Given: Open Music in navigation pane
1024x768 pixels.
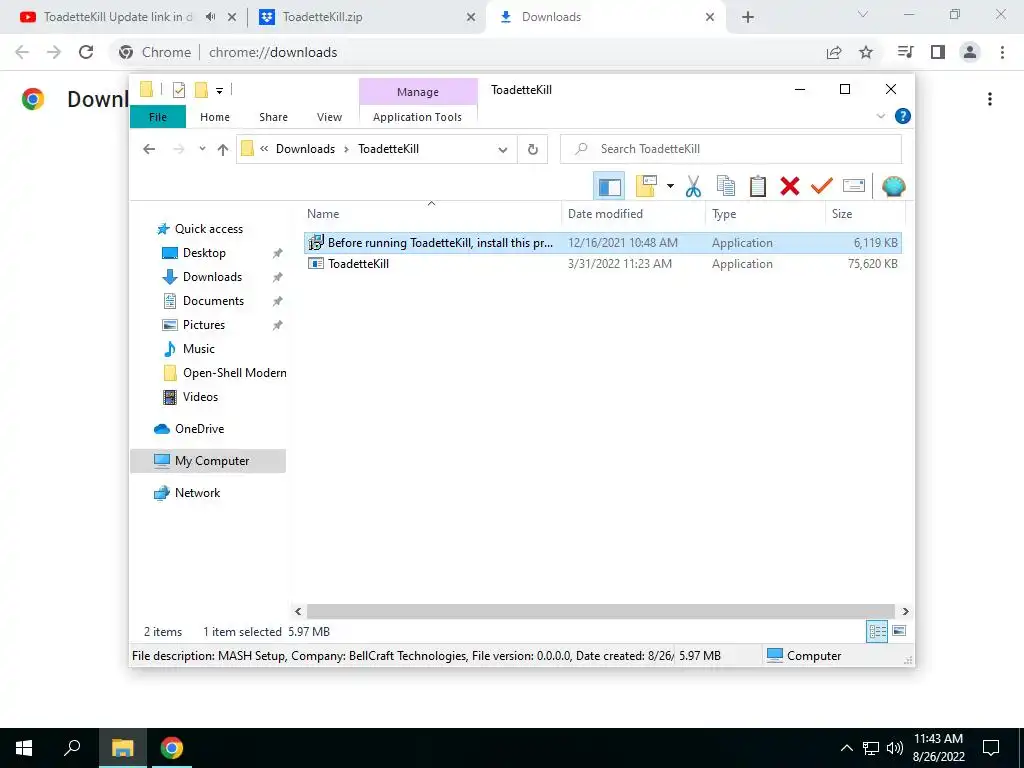Looking at the screenshot, I should coord(199,349).
